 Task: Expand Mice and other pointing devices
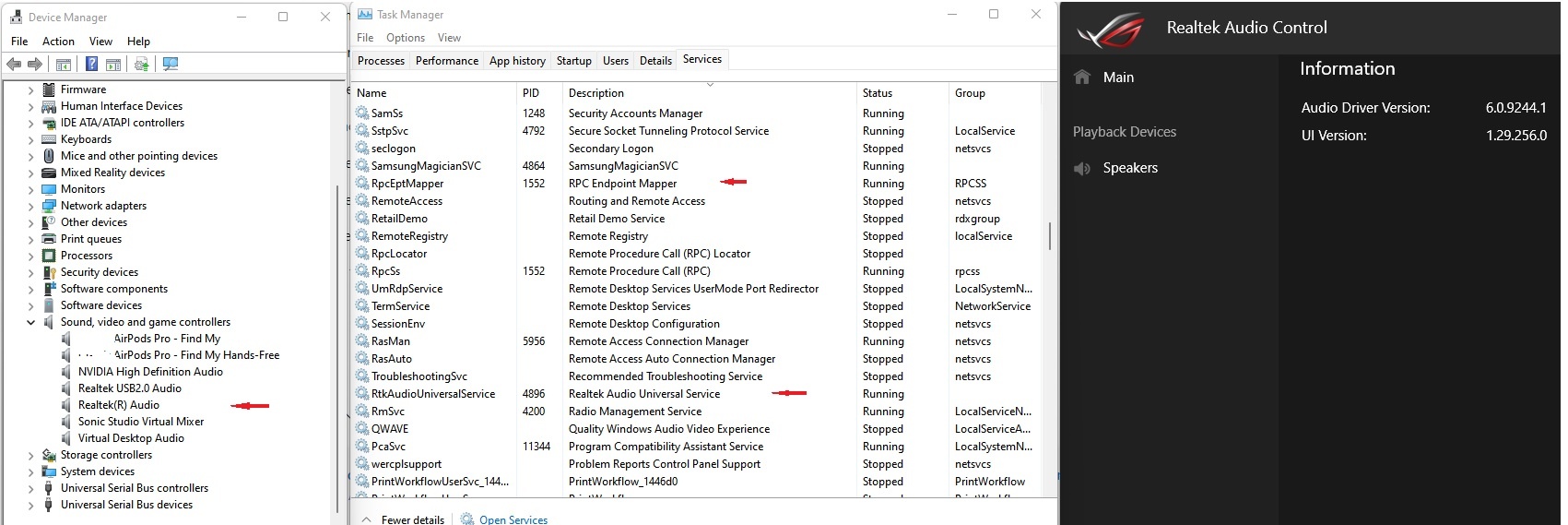coord(30,157)
